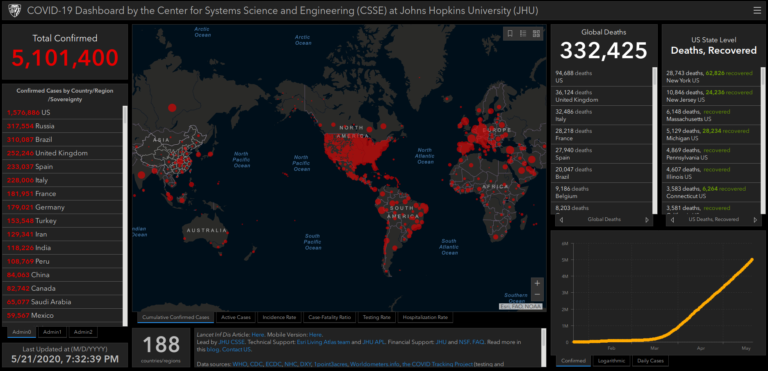
Task: Open the Esri Living Atlas team link
Action: tap(323, 342)
